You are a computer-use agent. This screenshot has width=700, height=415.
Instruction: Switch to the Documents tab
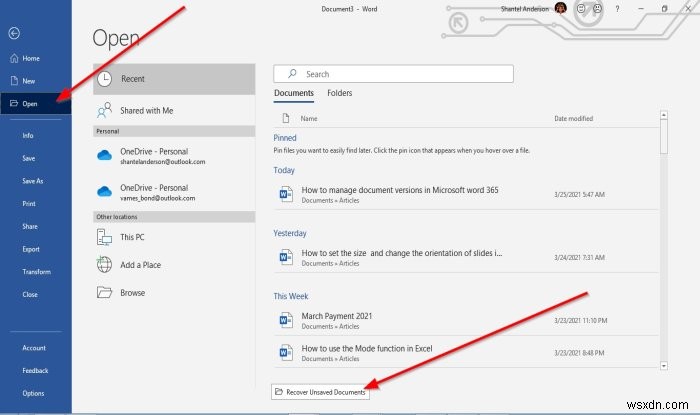[294, 93]
